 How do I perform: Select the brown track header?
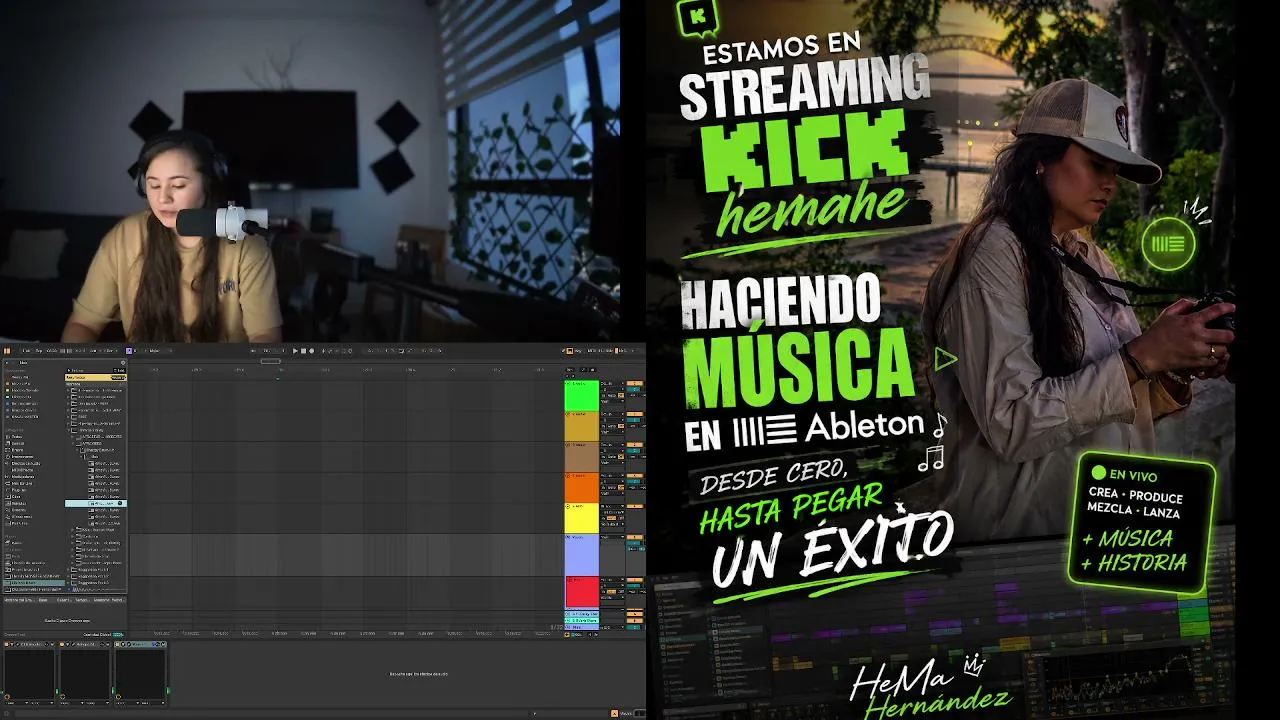coord(582,458)
